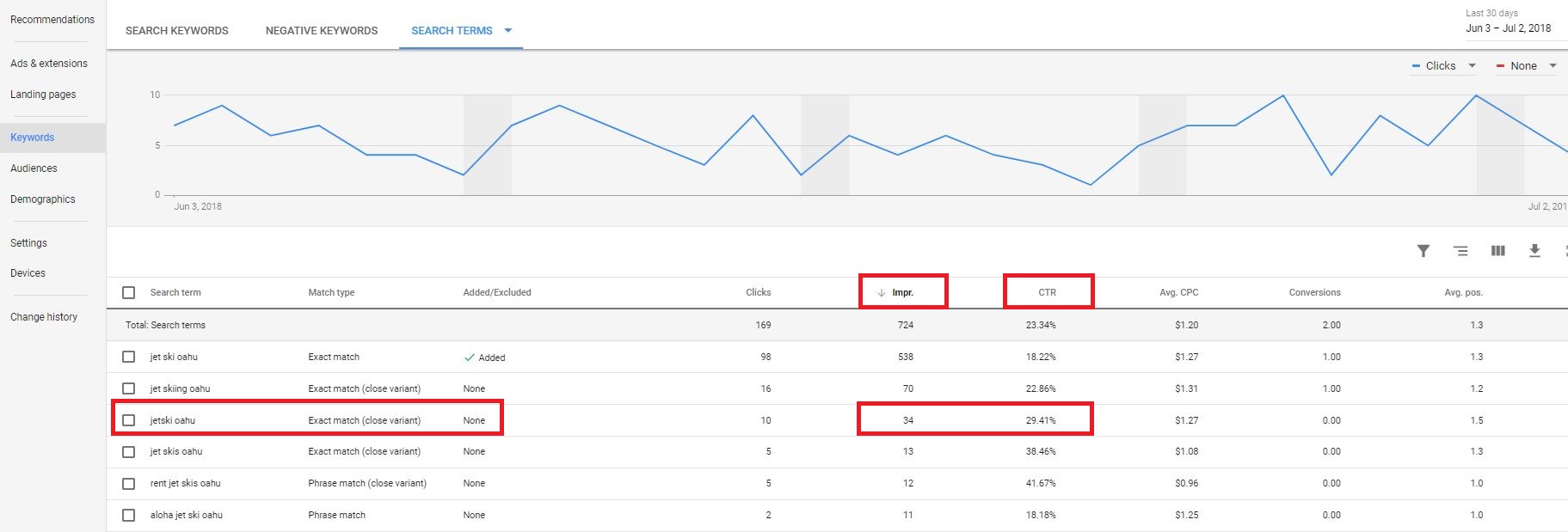This screenshot has height=532, width=1568.
Task: Sort by the Avg. pos. column header
Action: tap(1463, 293)
